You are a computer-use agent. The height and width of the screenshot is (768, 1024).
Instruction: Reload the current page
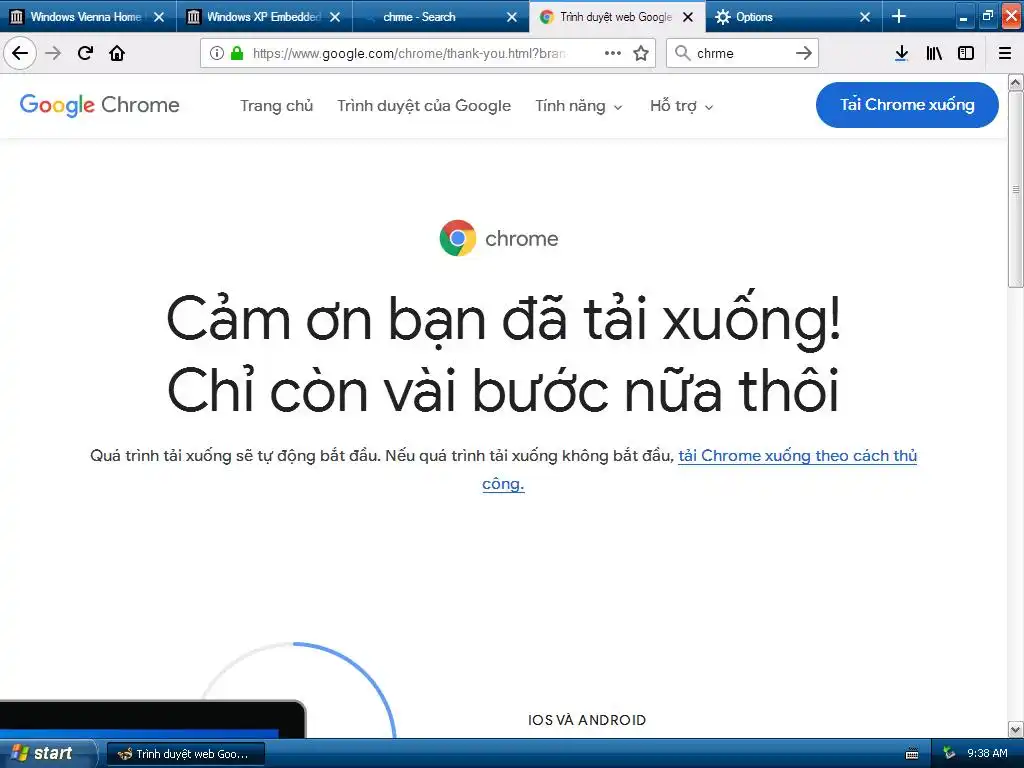click(85, 53)
